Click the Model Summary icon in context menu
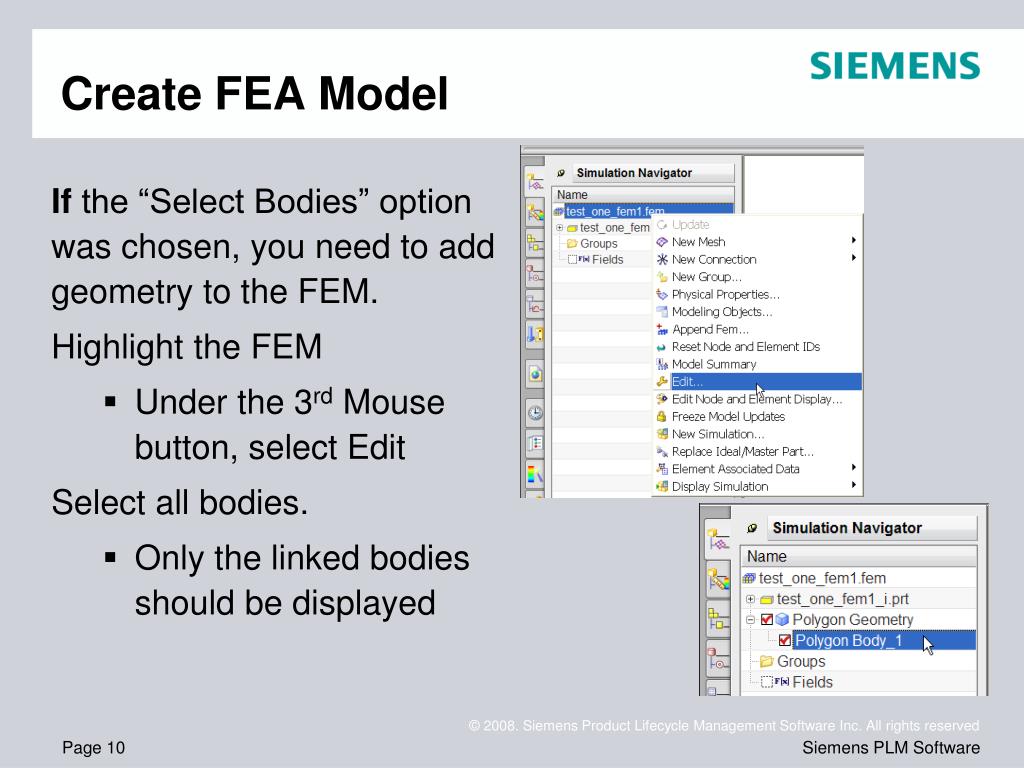Screen dimensions: 1024x768 [662, 364]
